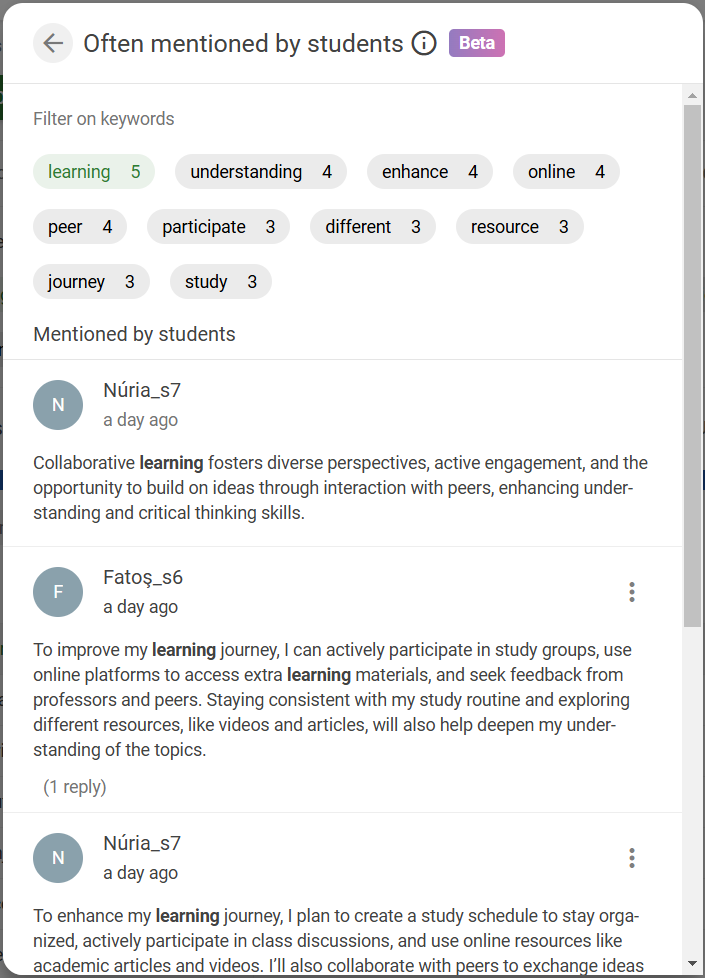This screenshot has height=978, width=705.
Task: Filter by the peer keyword
Action: click(80, 226)
